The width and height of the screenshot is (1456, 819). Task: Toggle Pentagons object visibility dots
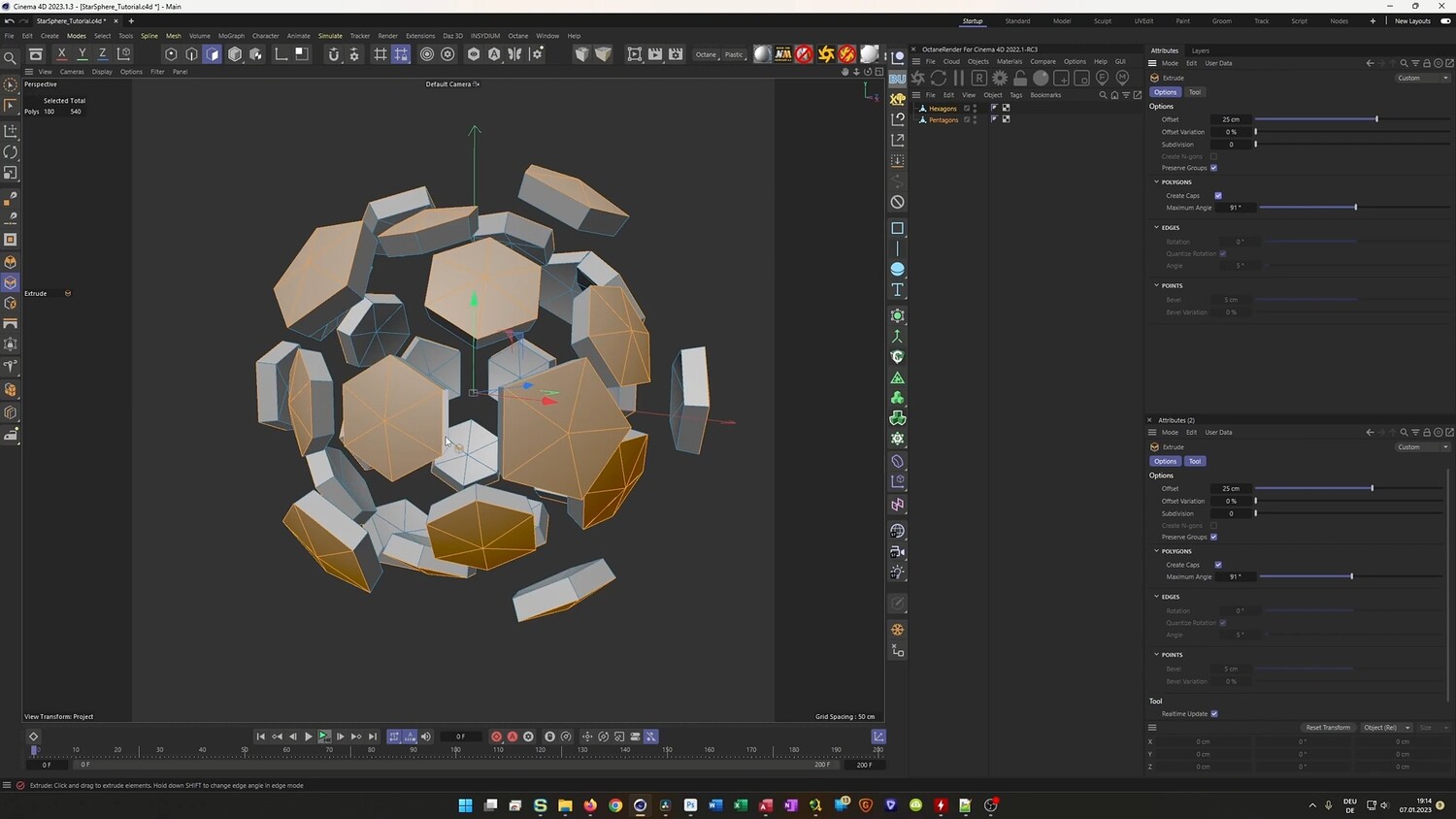pos(975,120)
